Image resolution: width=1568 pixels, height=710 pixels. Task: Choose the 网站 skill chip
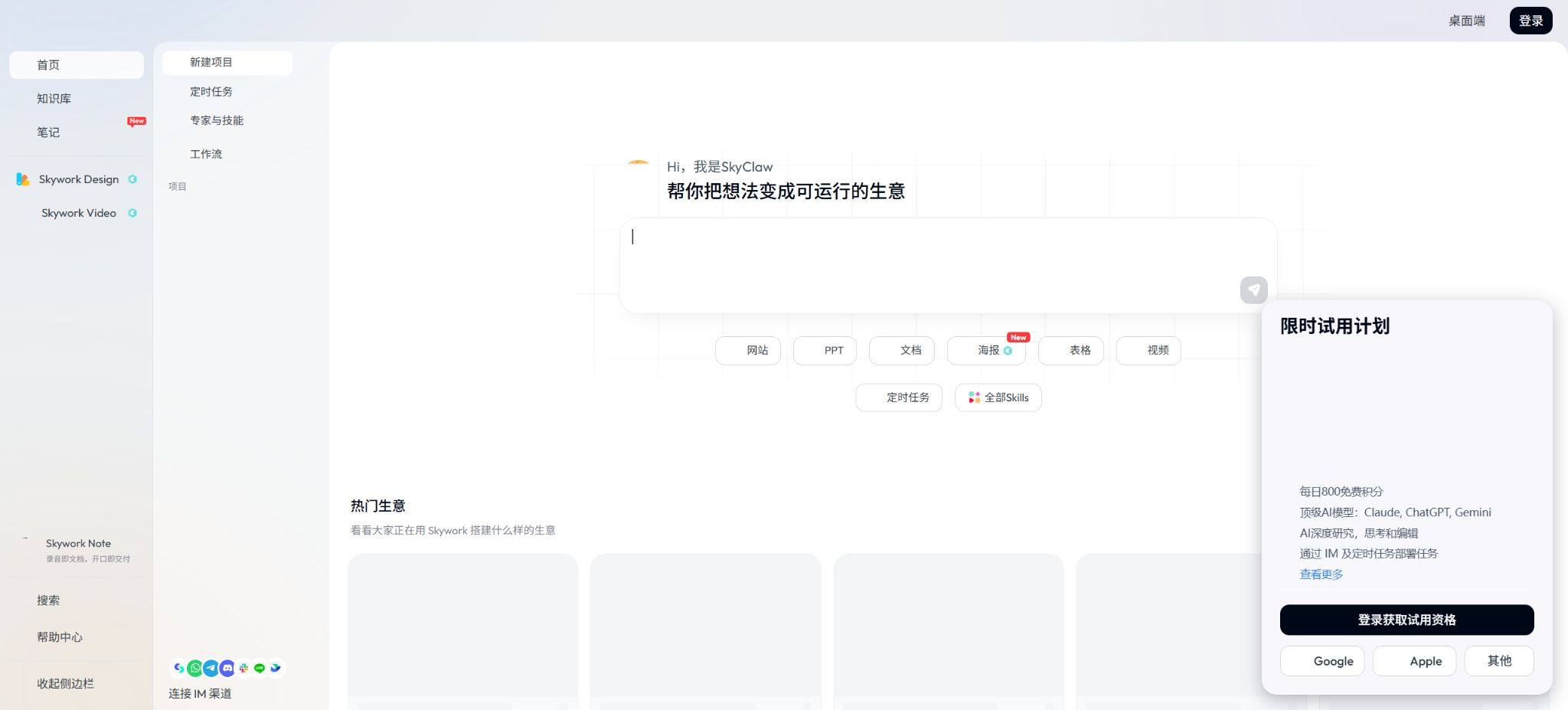tap(748, 351)
